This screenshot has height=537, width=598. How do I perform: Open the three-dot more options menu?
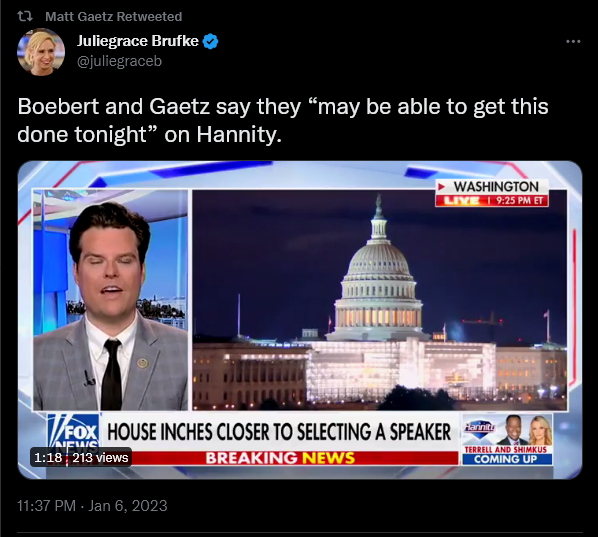pyautogui.click(x=573, y=41)
